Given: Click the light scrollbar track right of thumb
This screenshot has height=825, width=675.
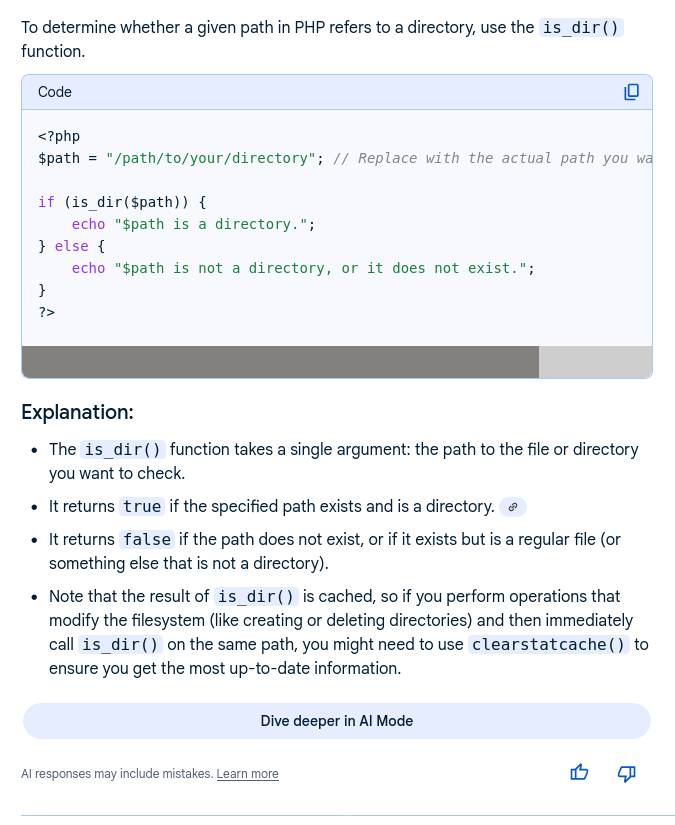Looking at the screenshot, I should 595,362.
